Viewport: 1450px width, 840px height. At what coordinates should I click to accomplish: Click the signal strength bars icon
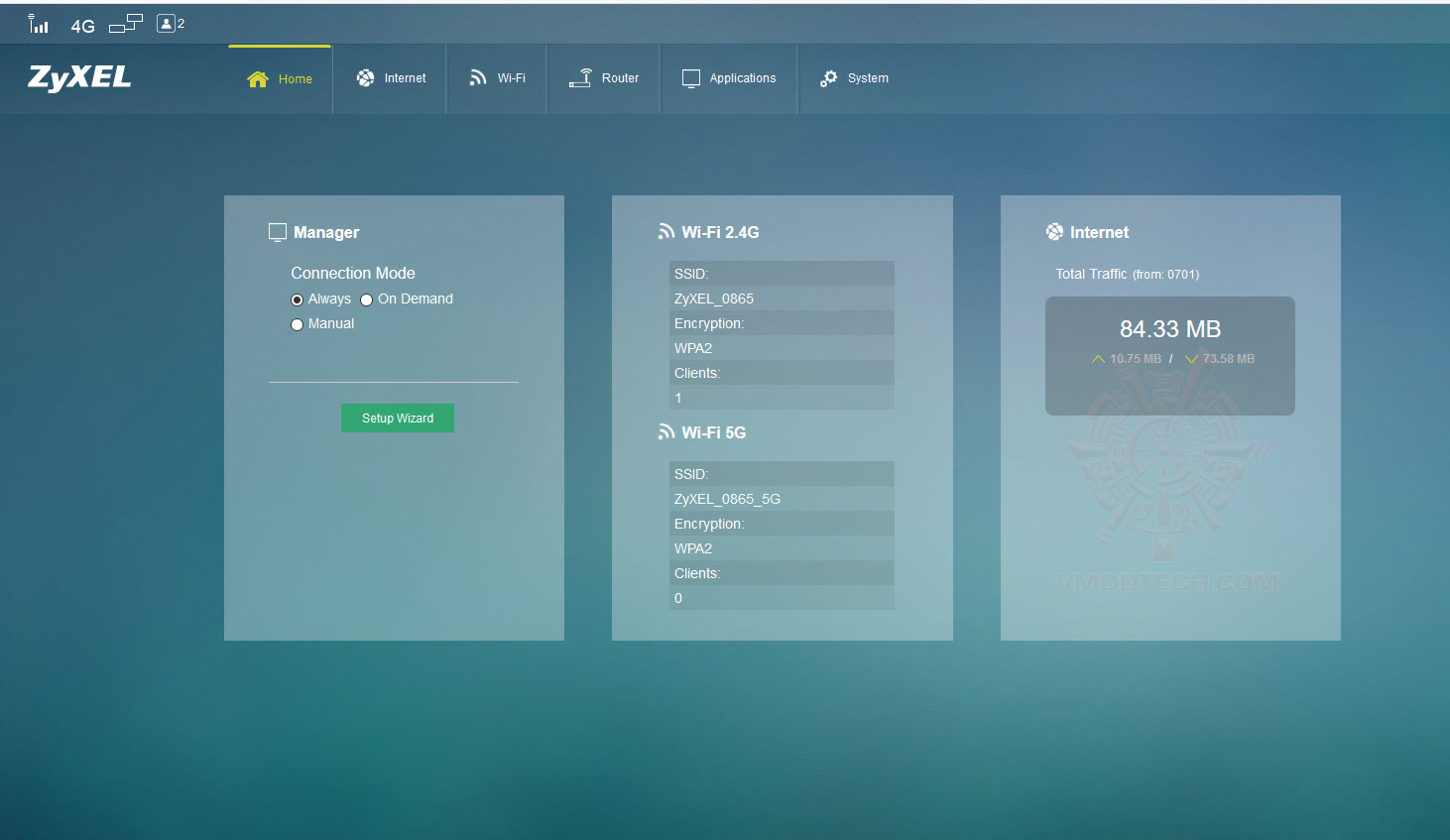click(38, 25)
